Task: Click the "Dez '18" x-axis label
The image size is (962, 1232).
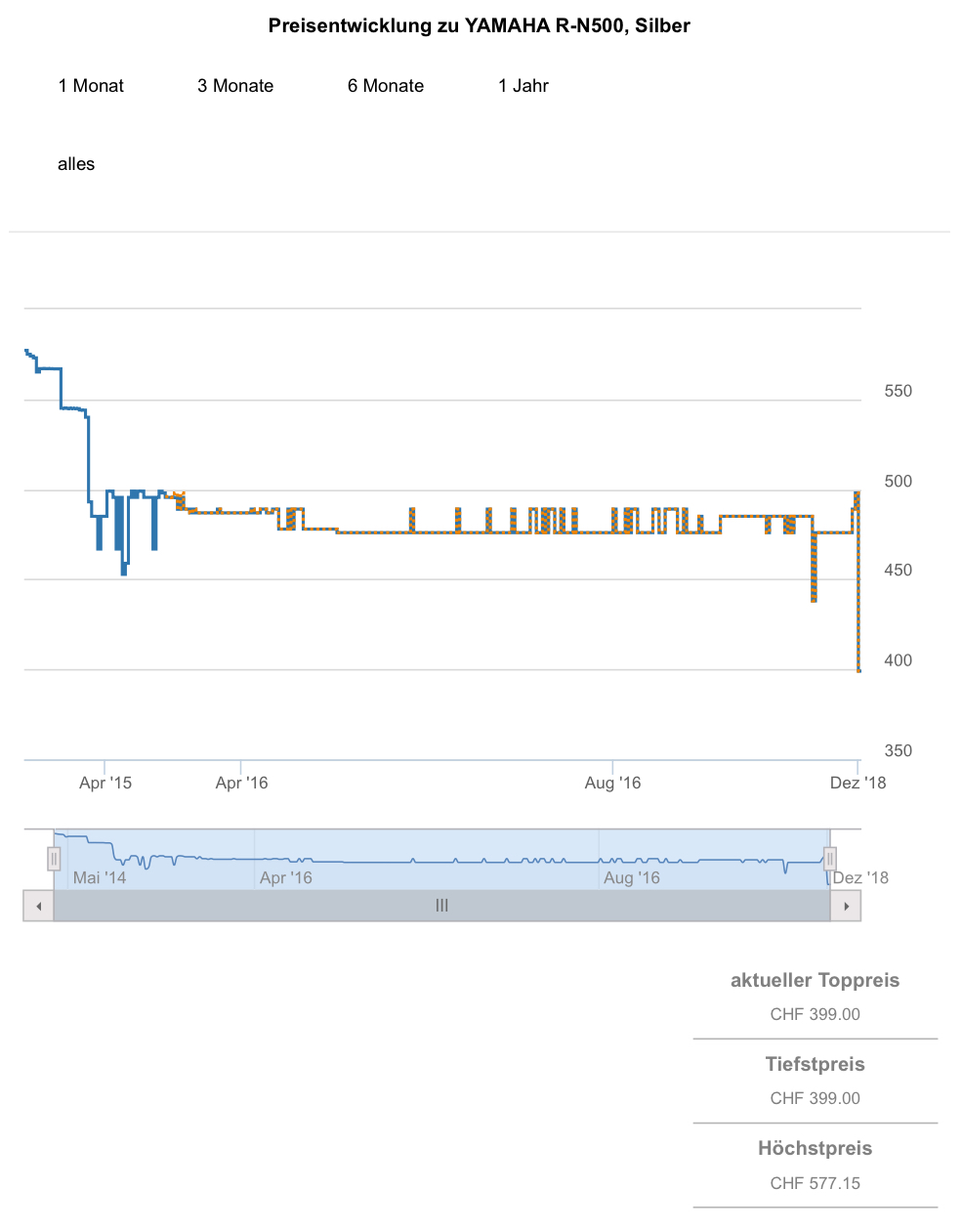Action: [x=857, y=783]
